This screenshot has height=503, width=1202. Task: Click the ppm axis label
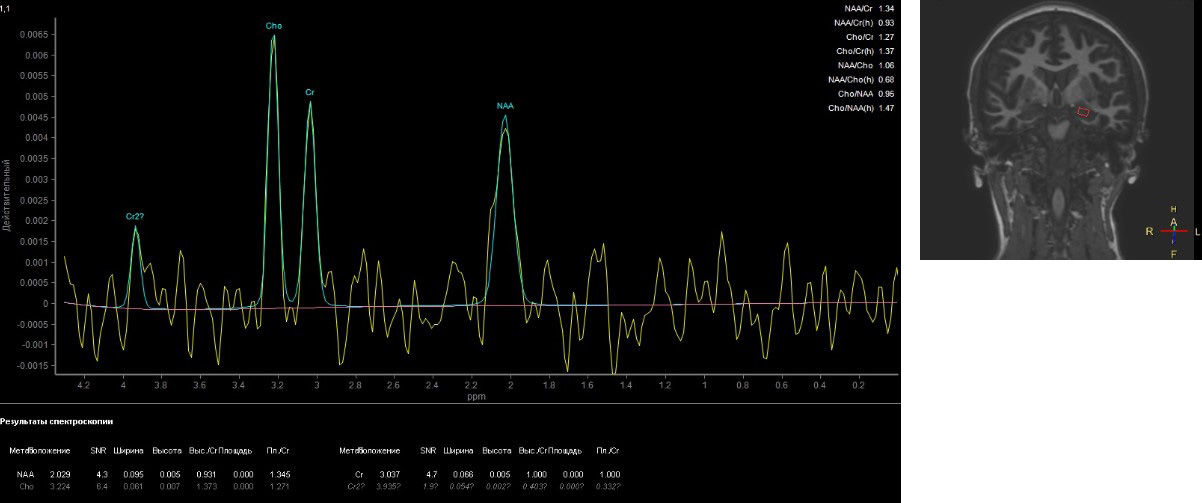(x=475, y=397)
